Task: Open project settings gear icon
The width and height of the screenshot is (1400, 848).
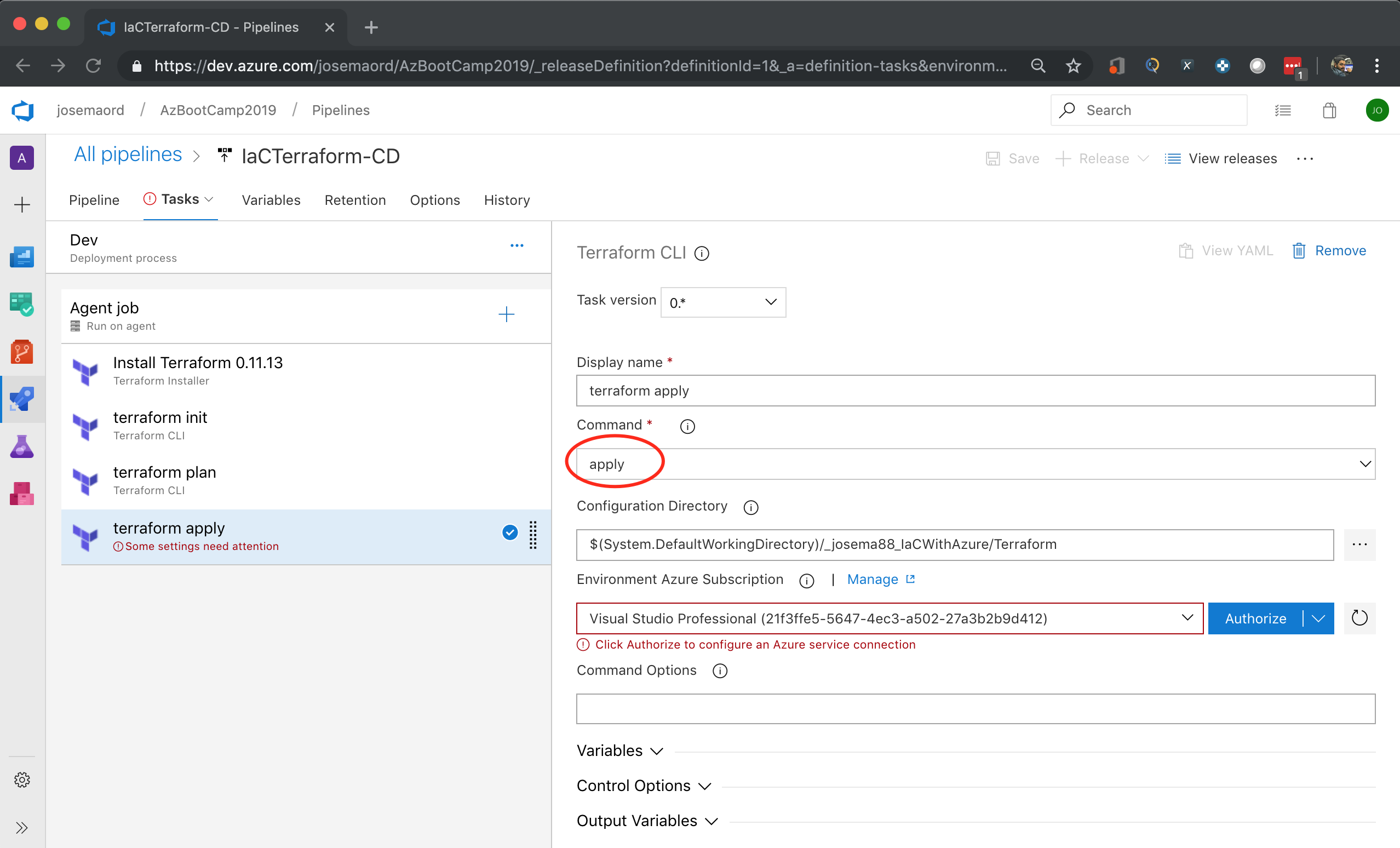Action: (21, 779)
